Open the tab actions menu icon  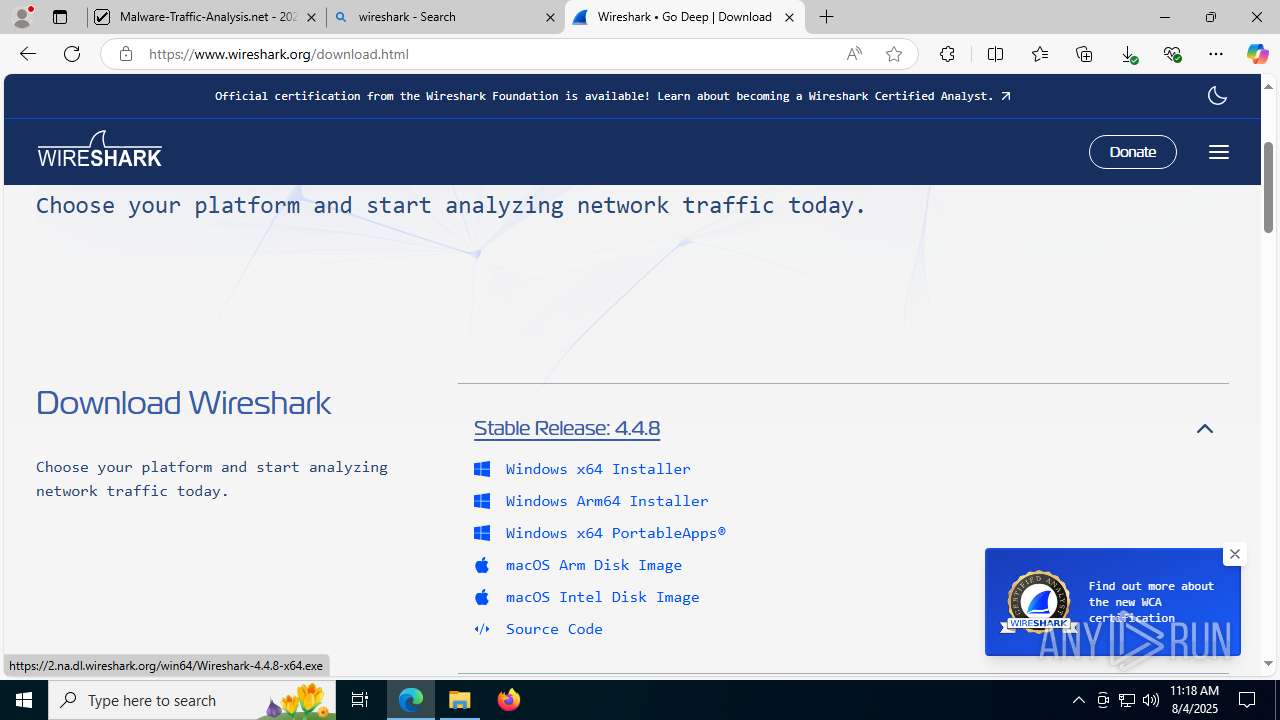coord(60,17)
